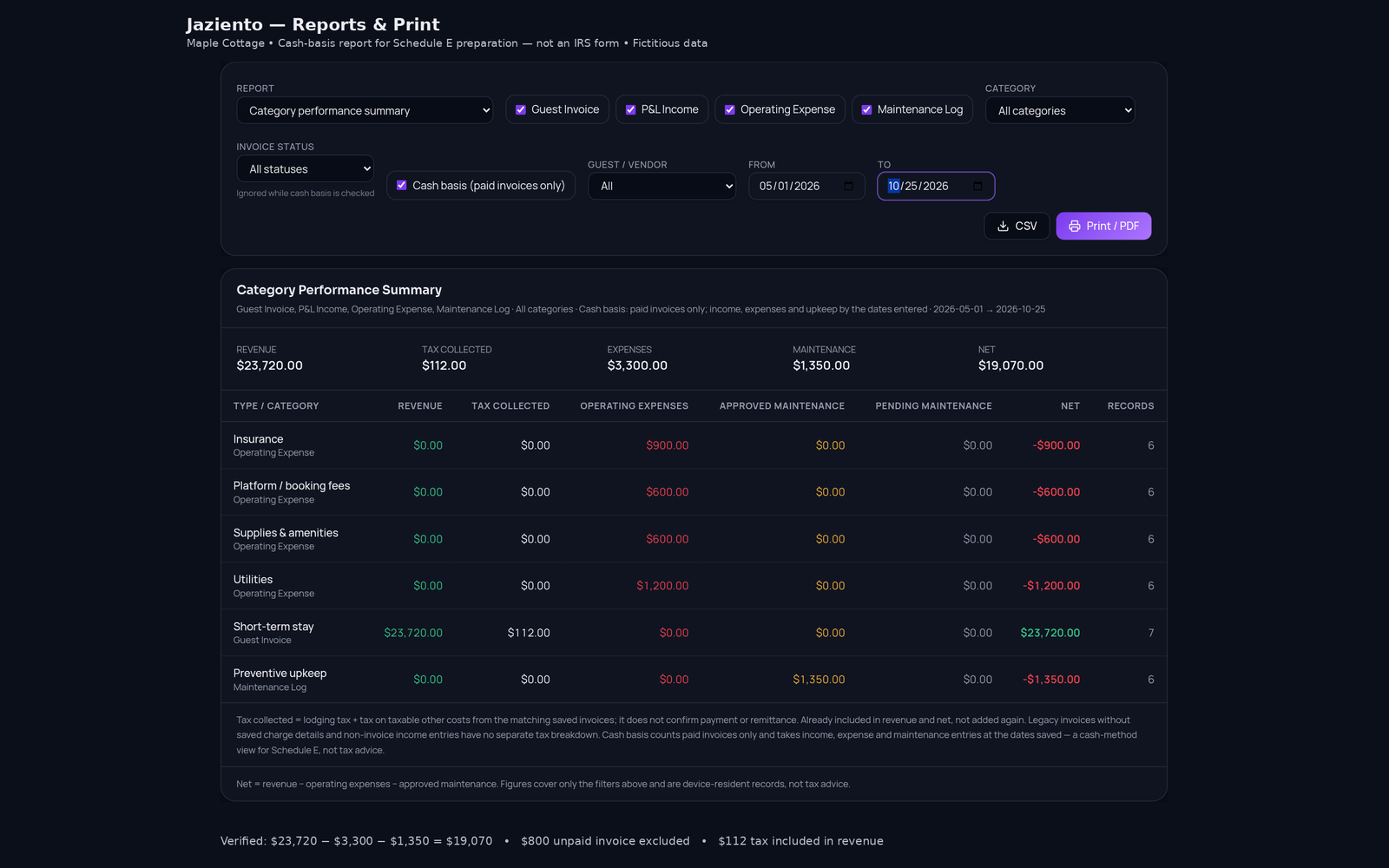Image resolution: width=1389 pixels, height=868 pixels.
Task: Open the Category dropdown
Action: click(1060, 110)
